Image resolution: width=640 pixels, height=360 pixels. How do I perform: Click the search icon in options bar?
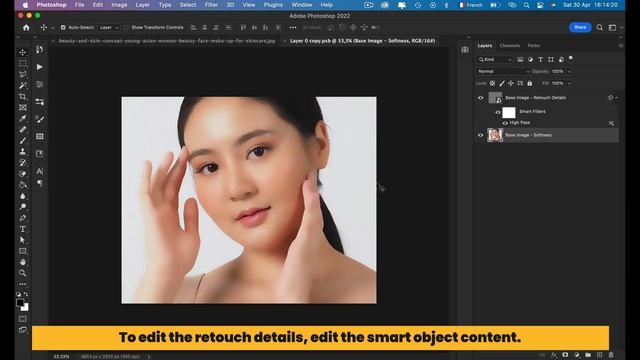click(x=600, y=27)
